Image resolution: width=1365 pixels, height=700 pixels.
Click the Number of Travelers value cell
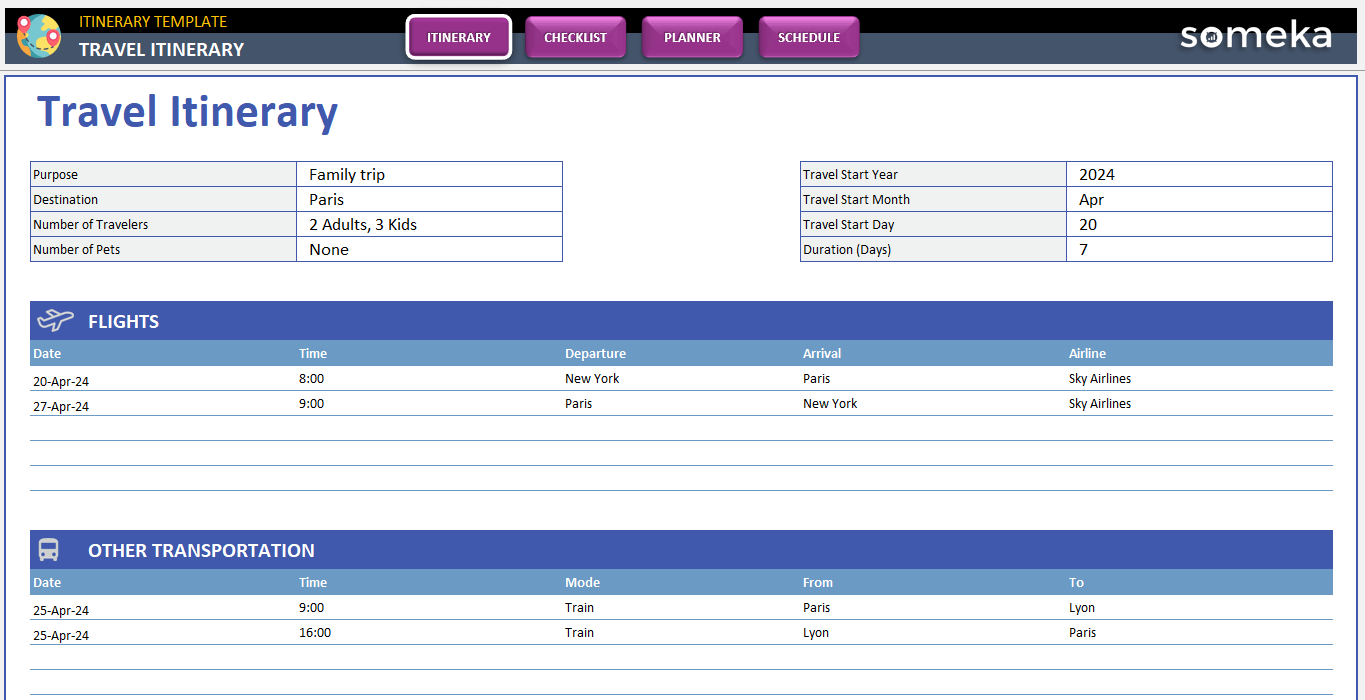429,224
